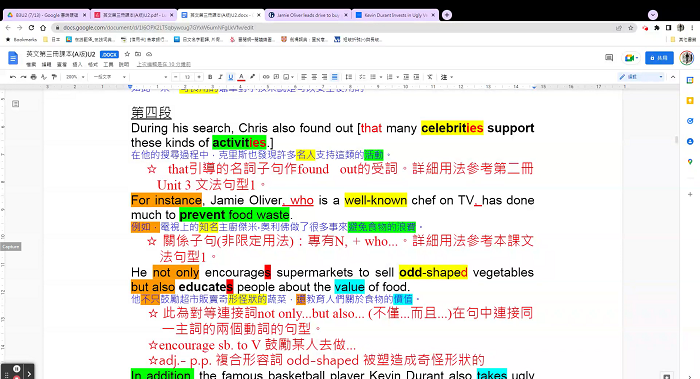Reload the page

point(31,28)
